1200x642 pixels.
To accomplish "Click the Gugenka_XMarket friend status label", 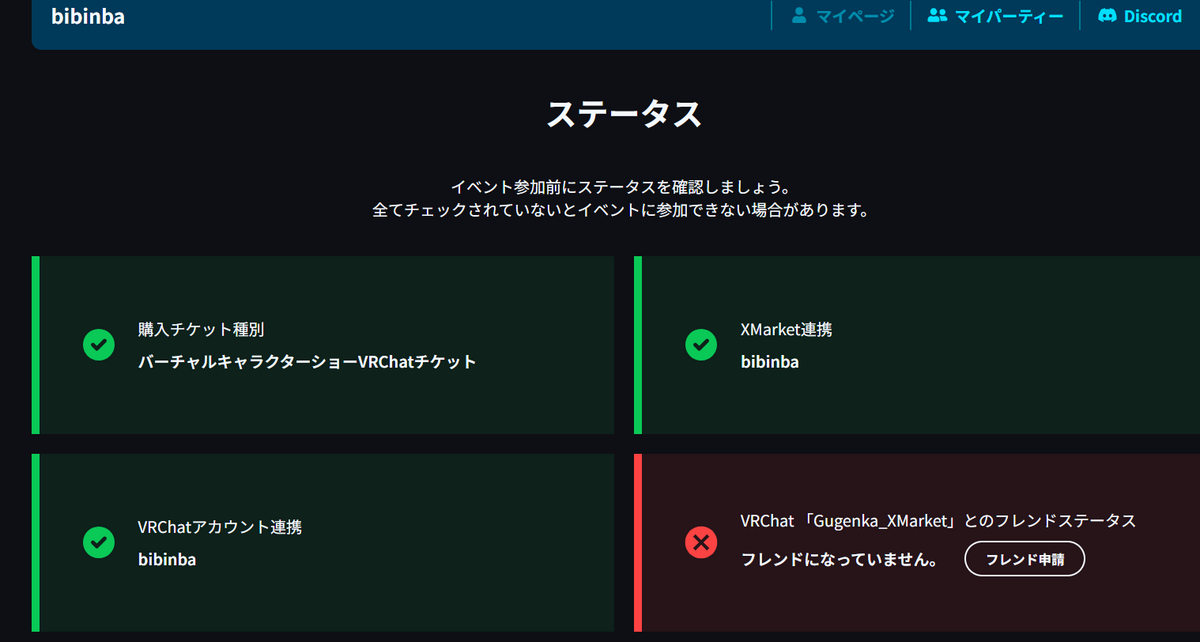I will (938, 521).
